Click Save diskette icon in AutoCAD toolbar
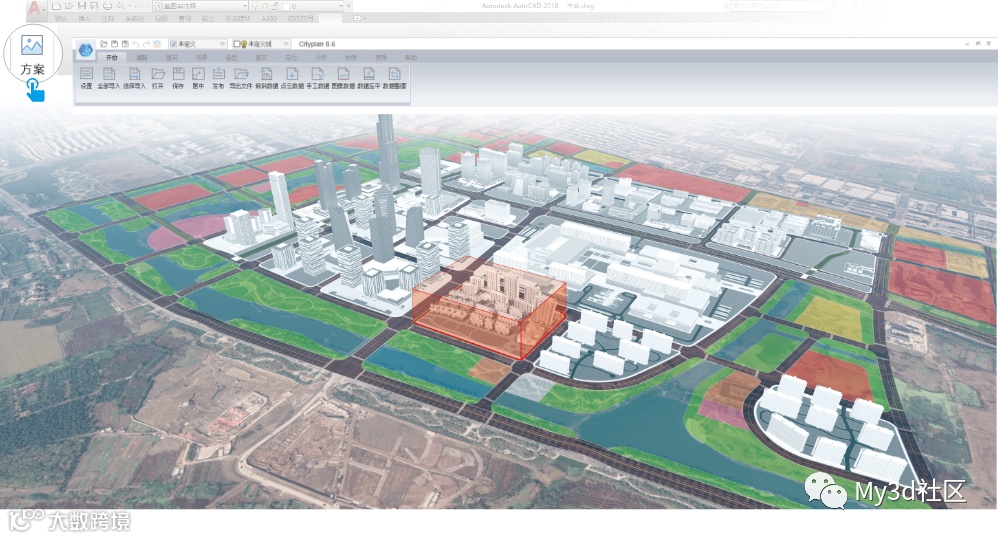 (82, 6)
